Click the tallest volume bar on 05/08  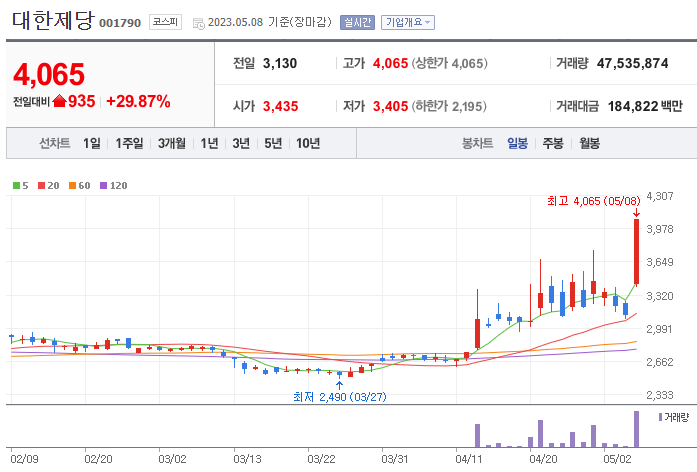pyautogui.click(x=637, y=429)
